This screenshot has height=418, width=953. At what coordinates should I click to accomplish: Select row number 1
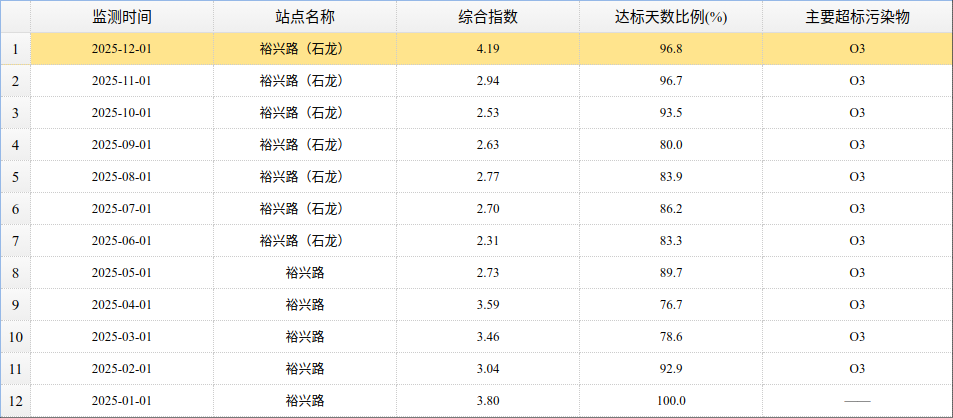click(15, 49)
